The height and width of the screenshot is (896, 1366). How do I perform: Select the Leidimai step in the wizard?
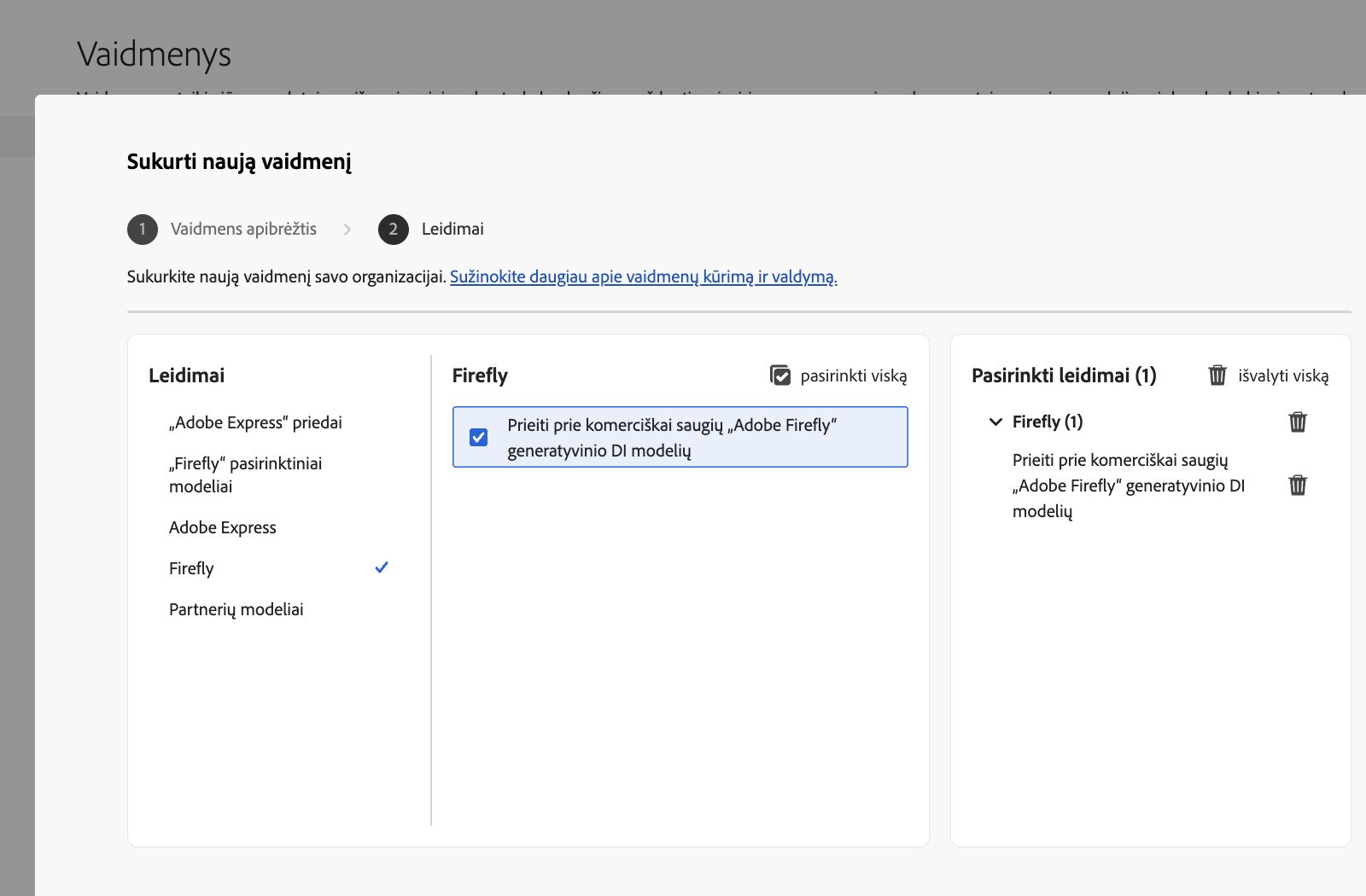point(452,229)
